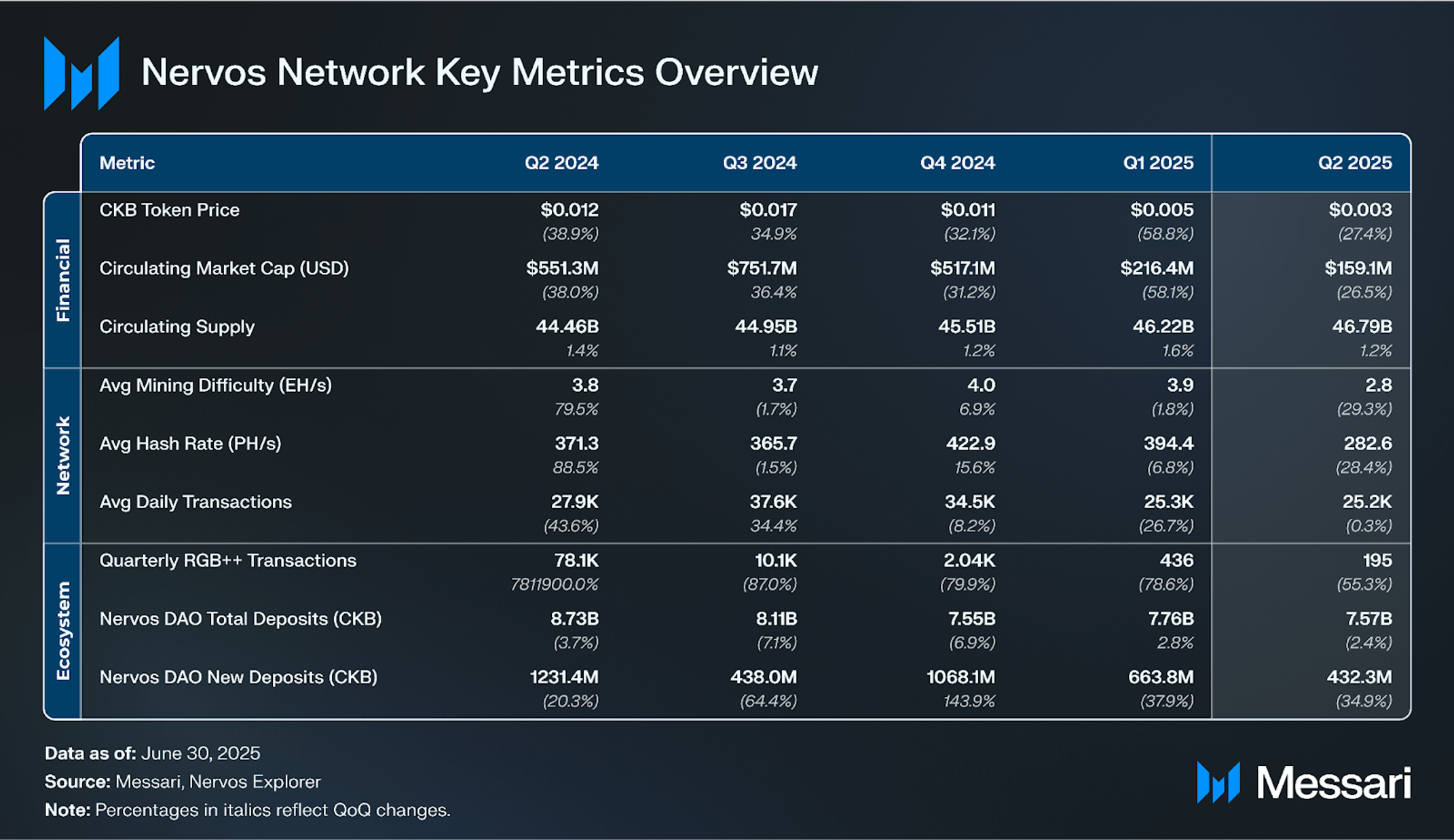The height and width of the screenshot is (840, 1454).
Task: Select the 'Nervos Network Key Metrics Overview' title
Action: pyautogui.click(x=479, y=72)
